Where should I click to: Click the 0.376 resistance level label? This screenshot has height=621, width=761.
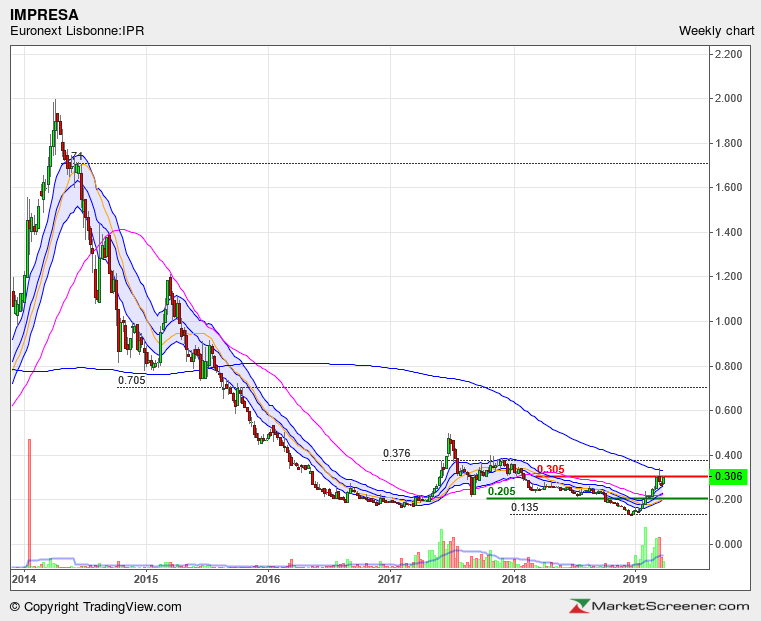[397, 453]
